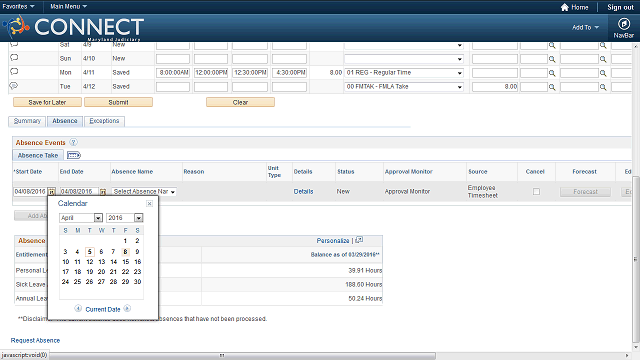Click the Request Absence link
This screenshot has height=360, width=640.
(35, 340)
